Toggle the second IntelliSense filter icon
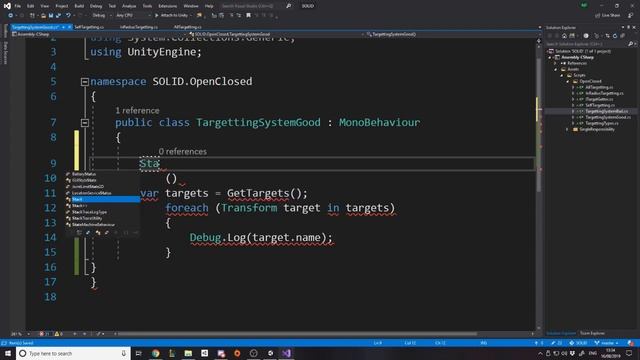The width and height of the screenshot is (640, 360). (x=88, y=233)
